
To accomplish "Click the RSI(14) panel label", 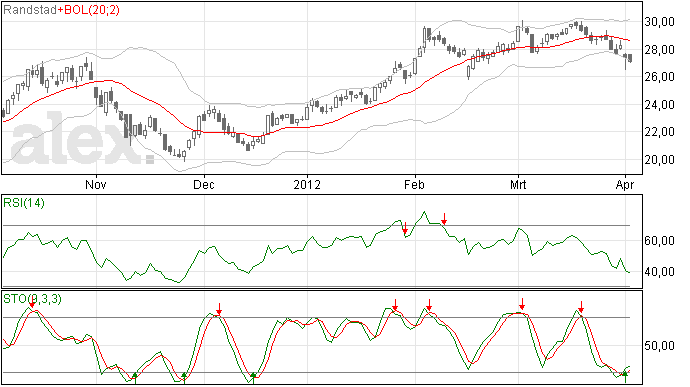I will point(24,203).
